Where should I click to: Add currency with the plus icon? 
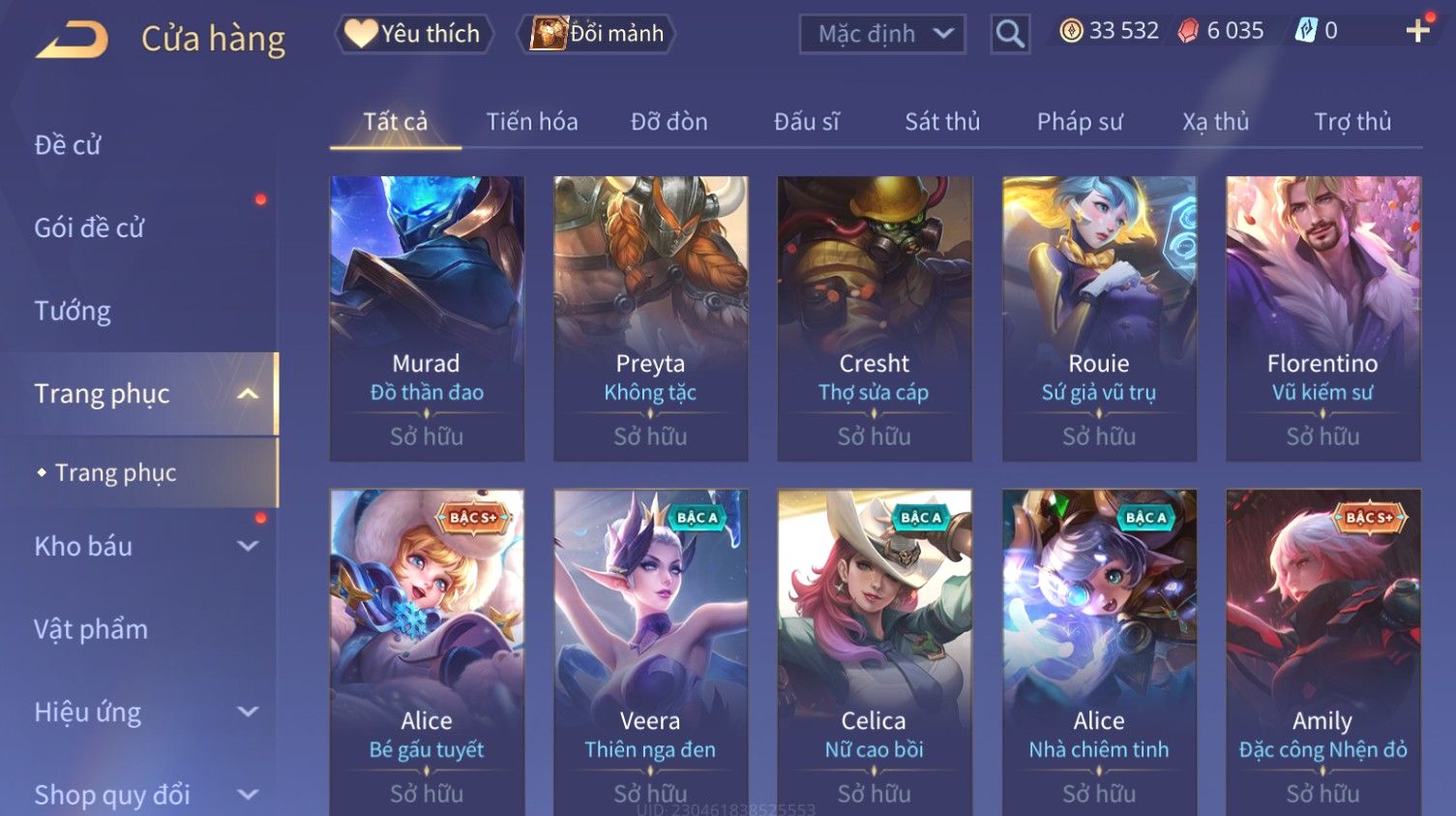click(x=1418, y=31)
